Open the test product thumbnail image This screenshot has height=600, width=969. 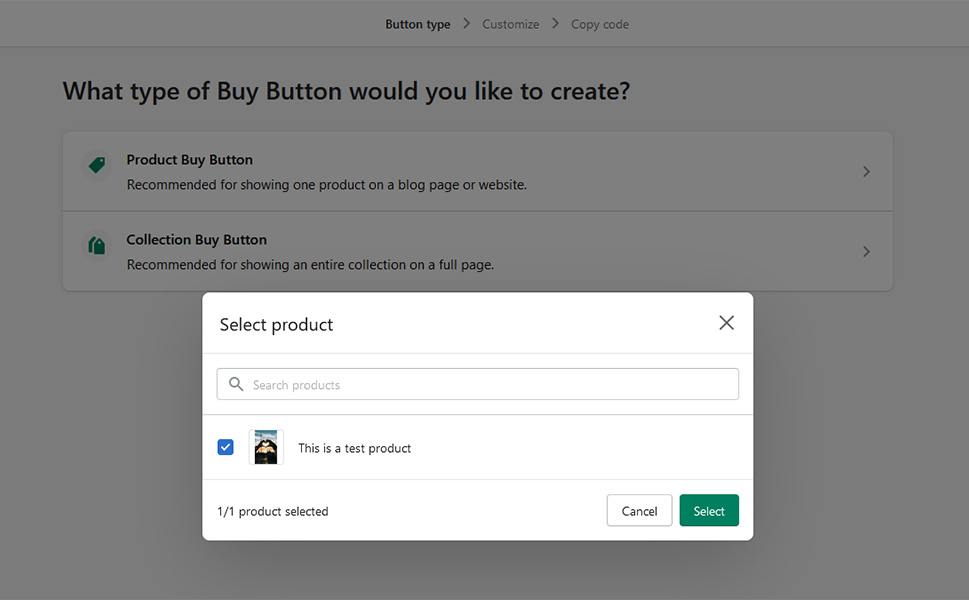pos(266,447)
